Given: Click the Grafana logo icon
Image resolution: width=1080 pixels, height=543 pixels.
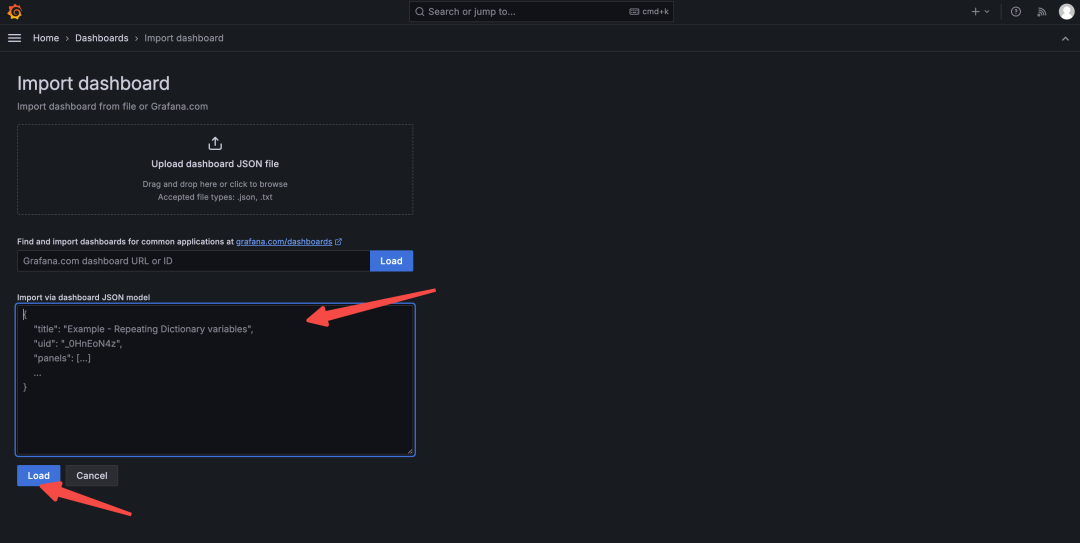Looking at the screenshot, I should pos(14,12).
